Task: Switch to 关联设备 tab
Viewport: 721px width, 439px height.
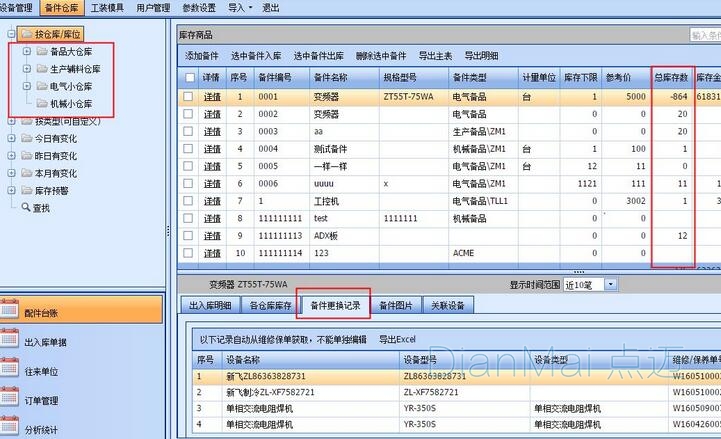Action: tap(448, 306)
